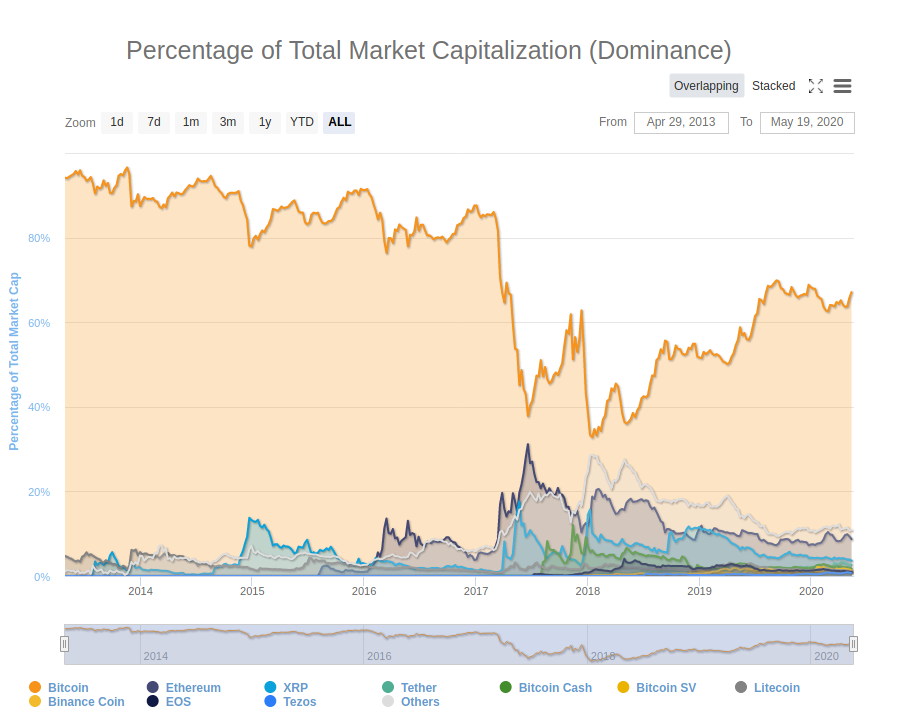Select the Bitcoin Cash legend icon
The height and width of the screenshot is (710, 898).
point(507,688)
